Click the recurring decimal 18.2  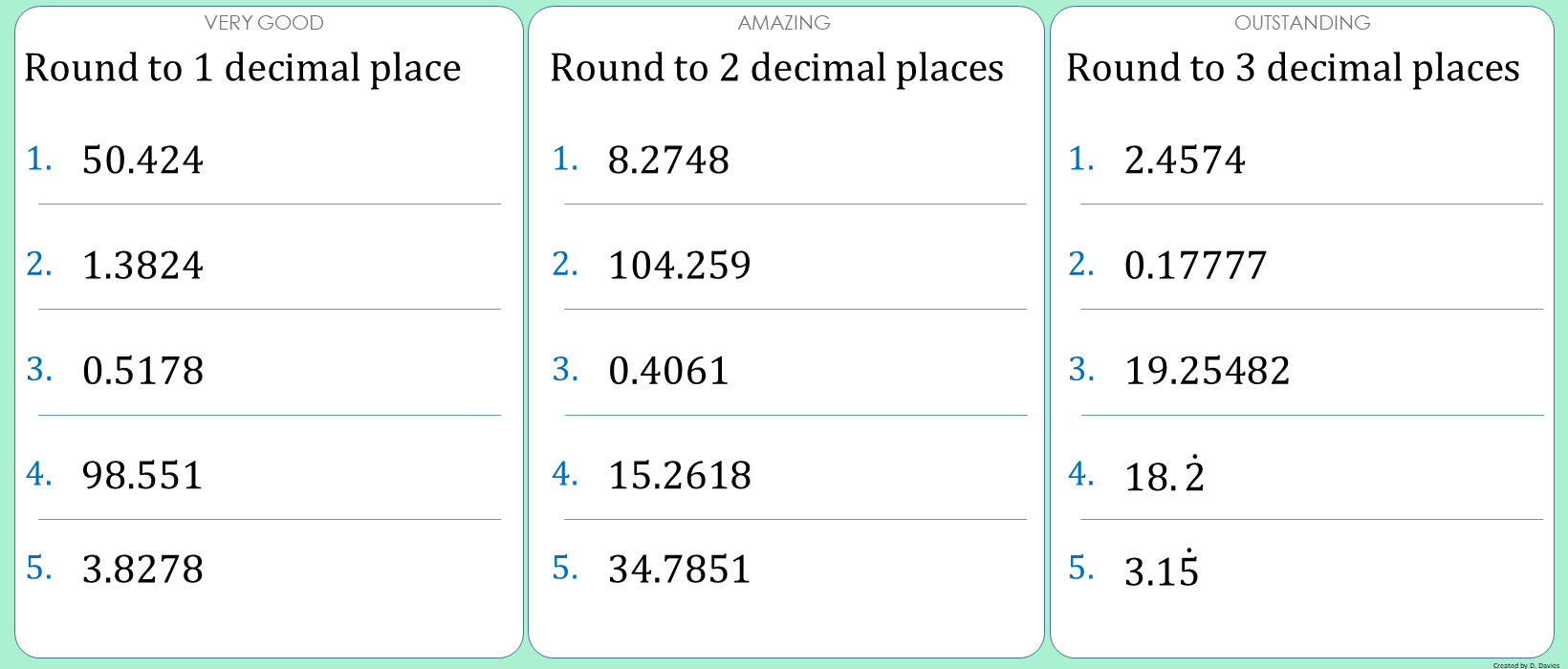[1164, 476]
